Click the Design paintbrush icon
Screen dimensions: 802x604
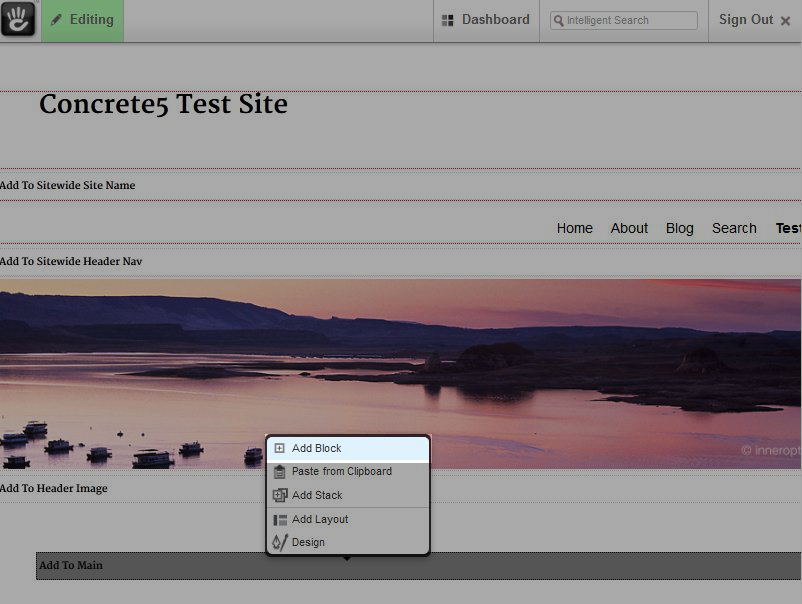(280, 543)
